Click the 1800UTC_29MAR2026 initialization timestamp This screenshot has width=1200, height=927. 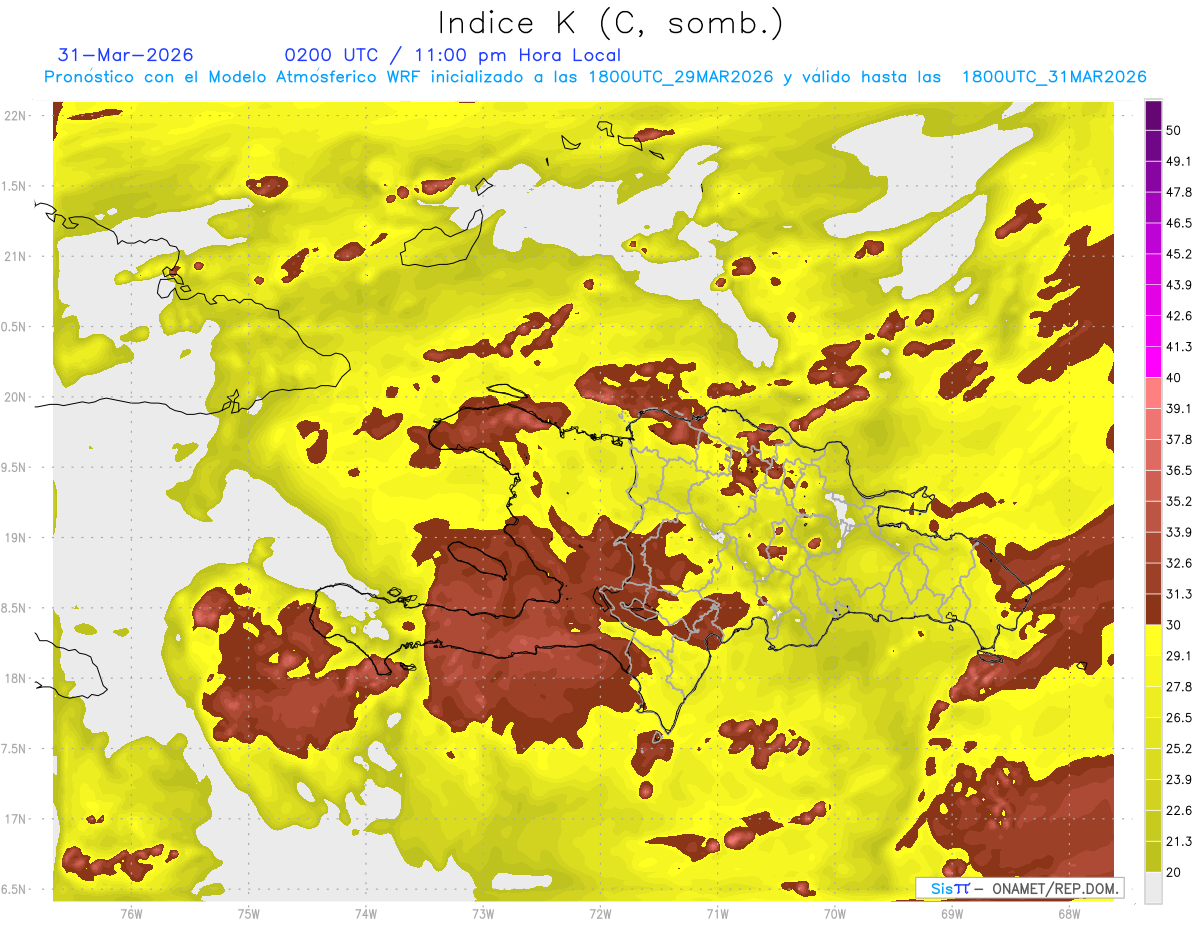tap(680, 77)
